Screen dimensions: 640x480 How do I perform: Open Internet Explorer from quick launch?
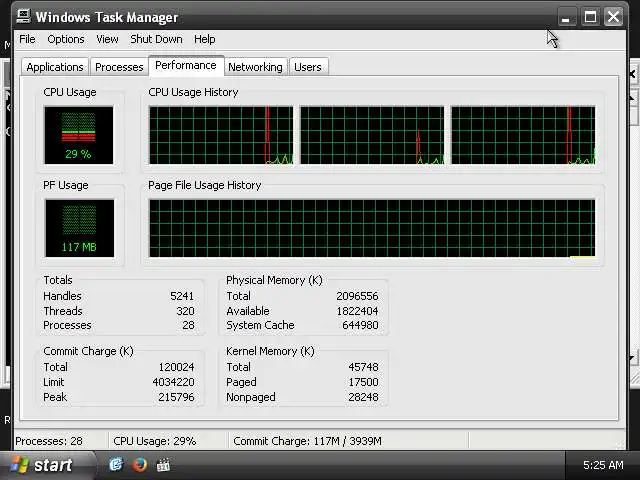[x=116, y=464]
